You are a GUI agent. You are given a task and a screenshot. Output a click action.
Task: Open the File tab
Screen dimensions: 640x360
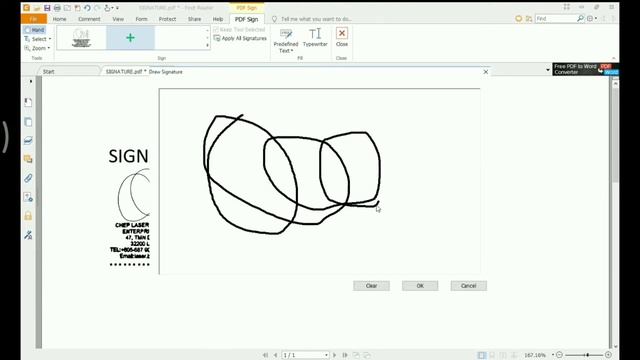tap(33, 19)
